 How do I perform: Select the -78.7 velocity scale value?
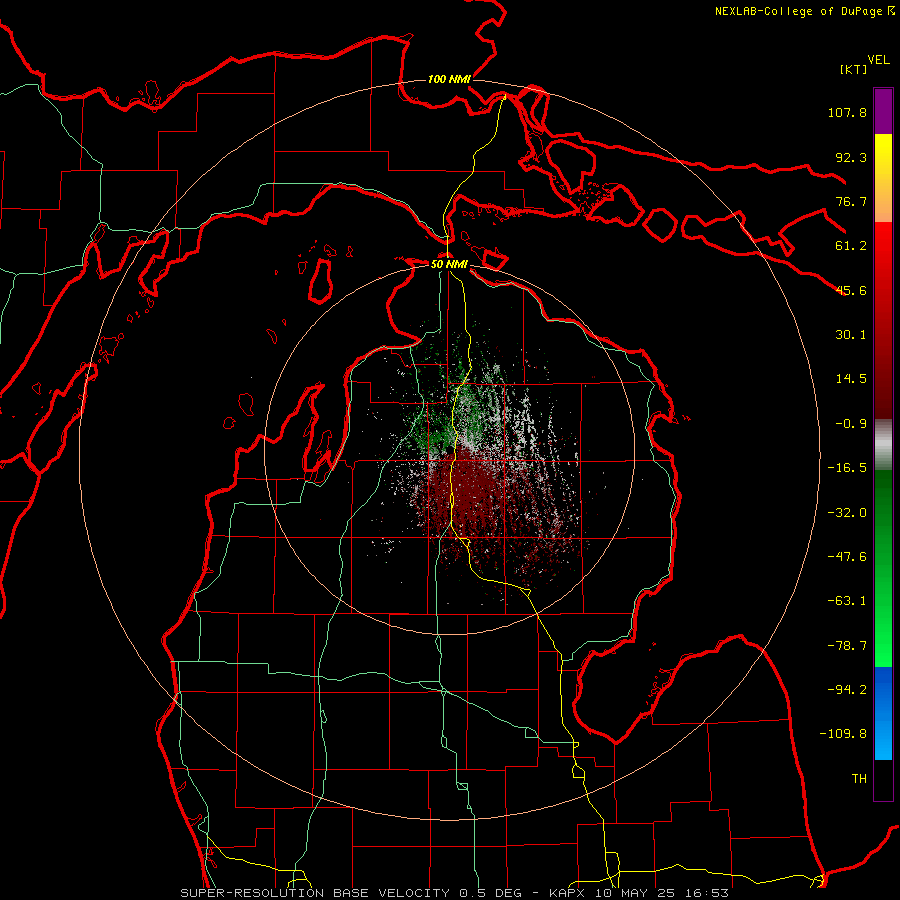847,646
